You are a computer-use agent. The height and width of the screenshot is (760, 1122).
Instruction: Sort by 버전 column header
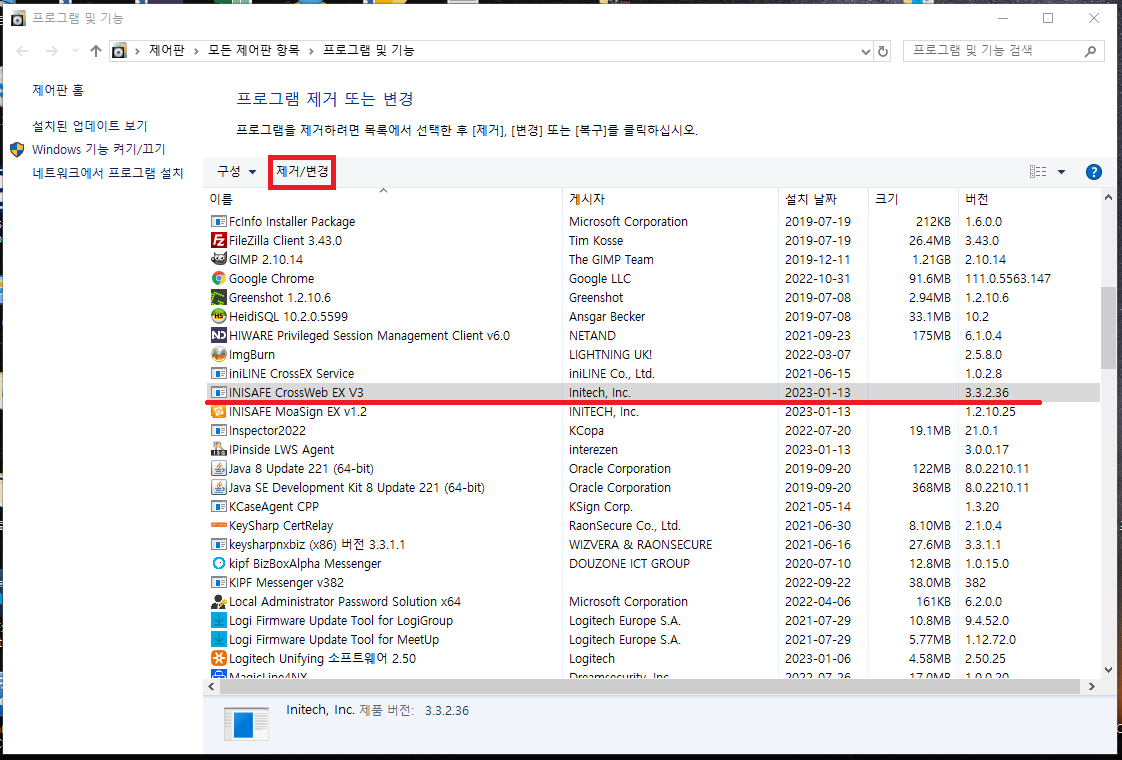(1029, 199)
